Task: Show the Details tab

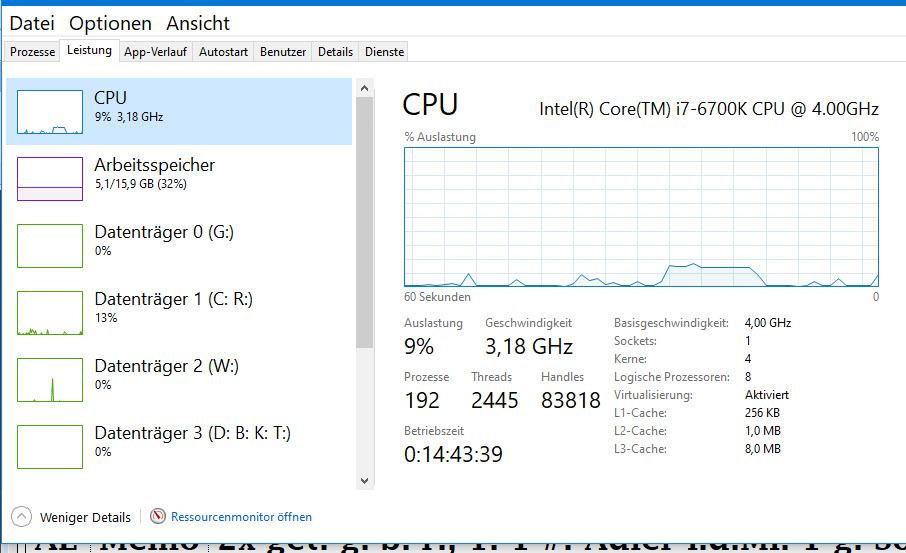Action: coord(336,52)
